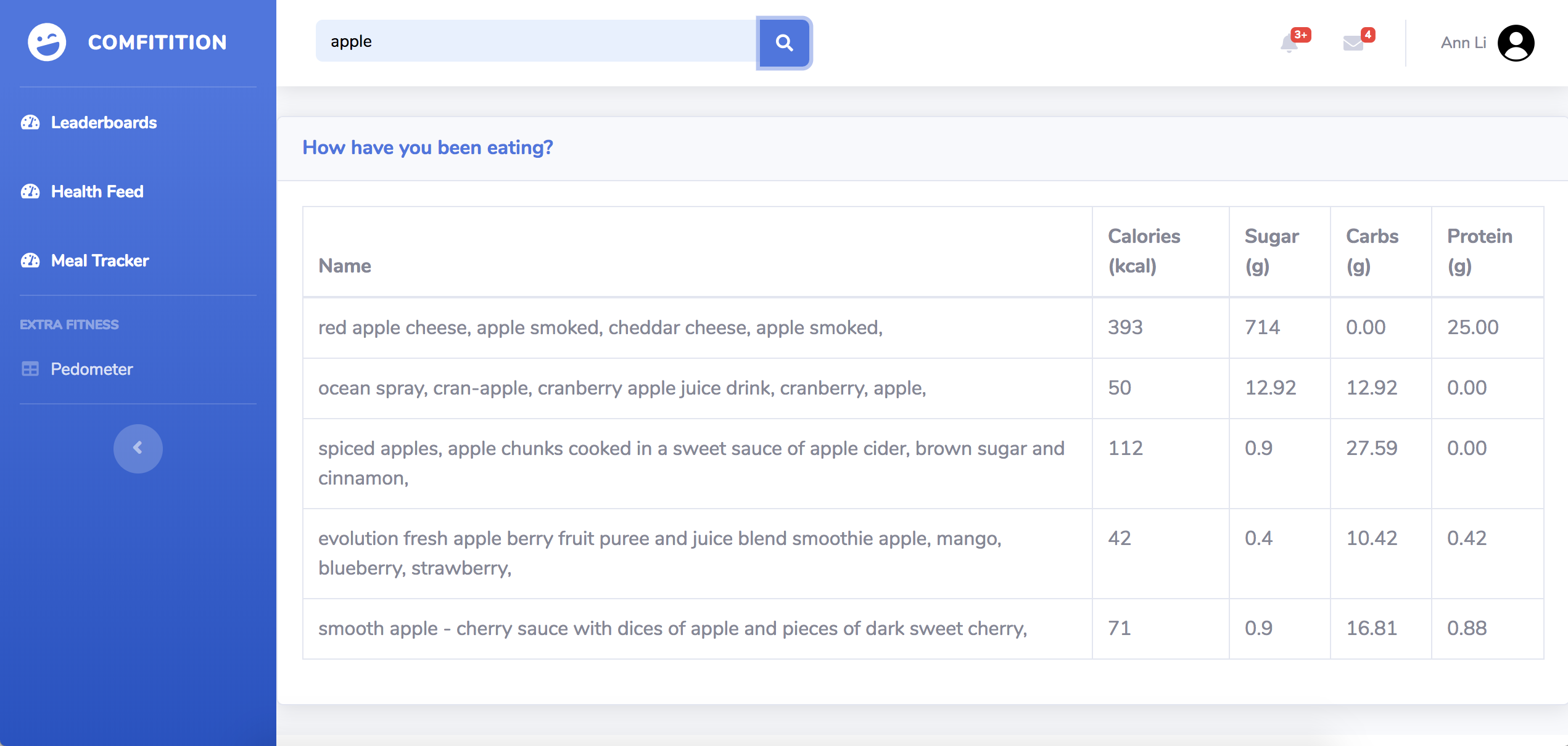Viewport: 1568px width, 746px height.
Task: Click the ocean spray cran-apple row
Action: [622, 388]
